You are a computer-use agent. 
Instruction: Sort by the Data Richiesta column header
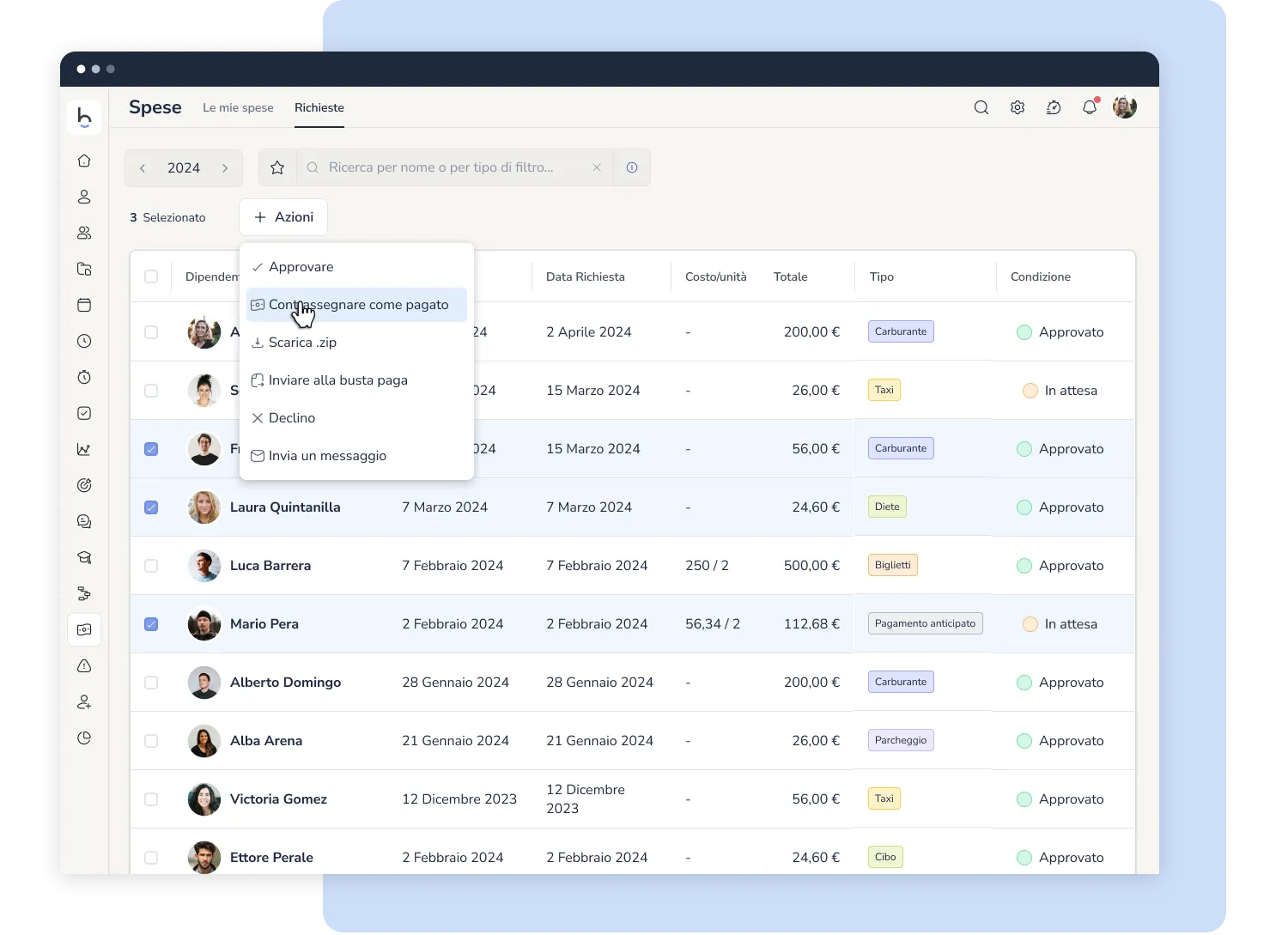(586, 276)
